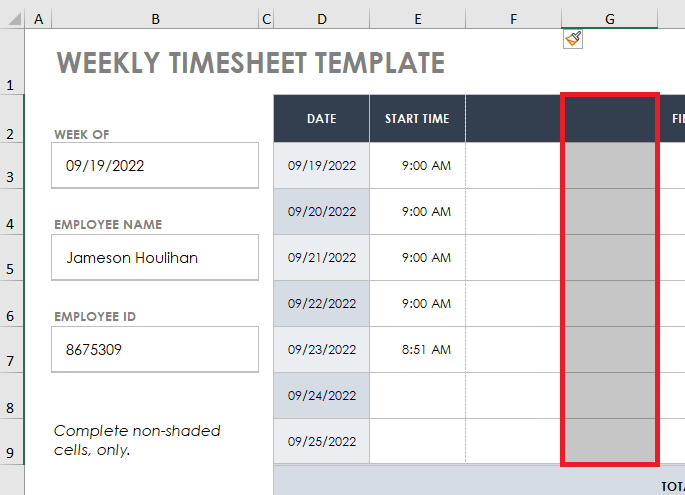Select the 9:00 AM start time for 09/21/2022
Viewport: 685px width, 495px height.
[418, 258]
